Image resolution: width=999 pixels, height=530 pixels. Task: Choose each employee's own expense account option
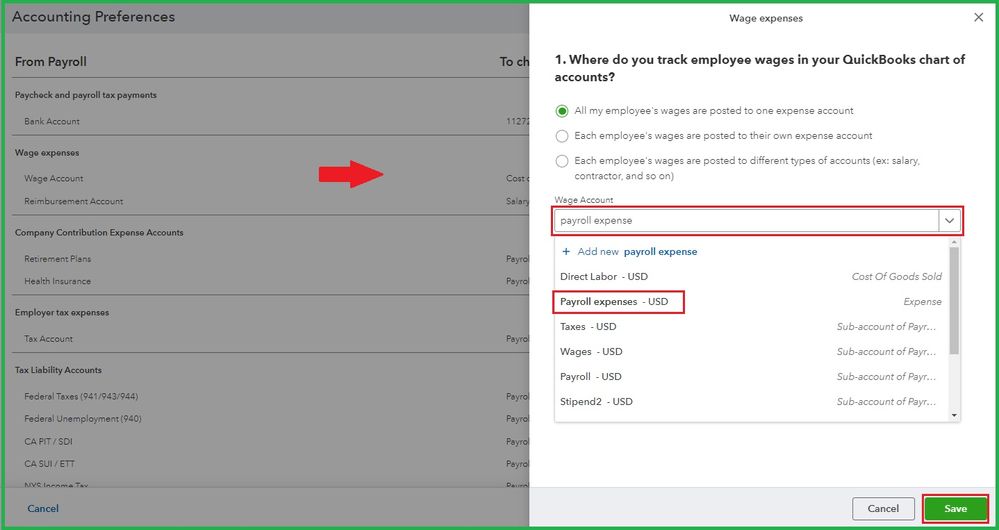pyautogui.click(x=562, y=136)
